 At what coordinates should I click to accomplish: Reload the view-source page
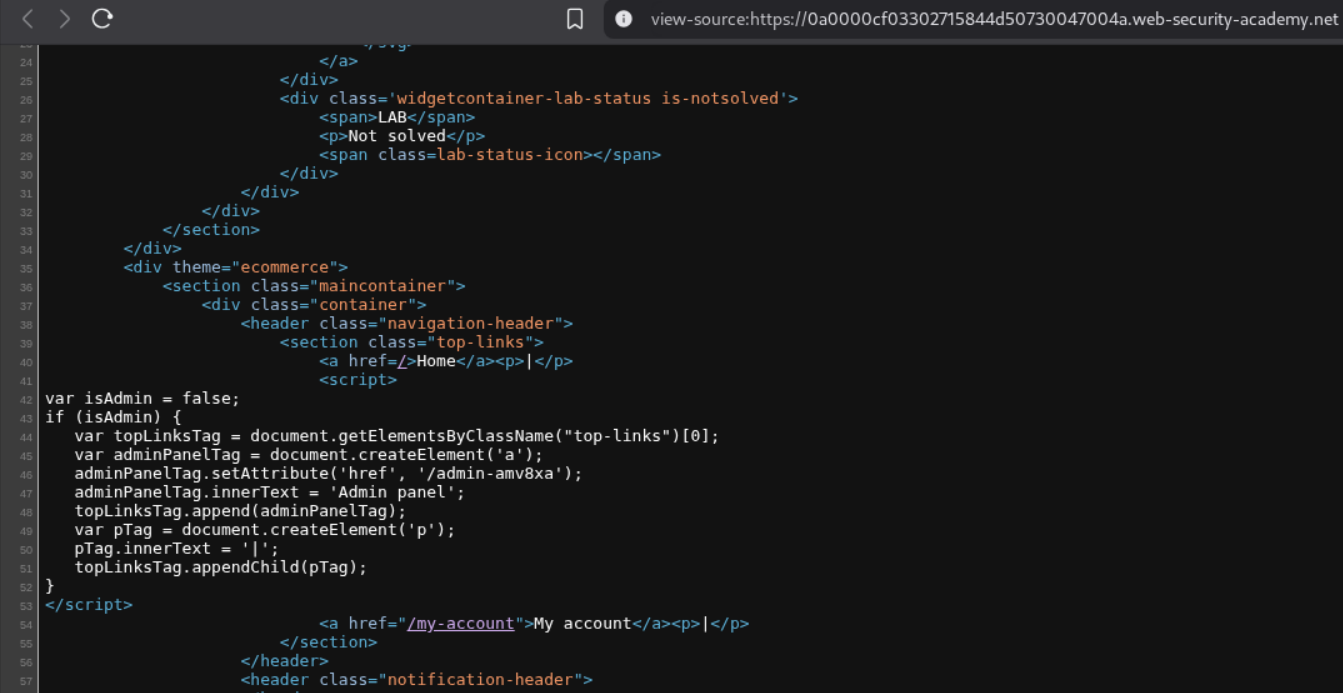[102, 19]
